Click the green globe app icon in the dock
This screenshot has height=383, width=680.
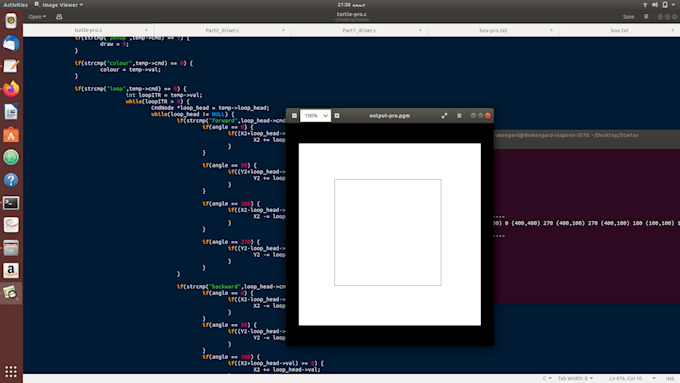point(11,157)
